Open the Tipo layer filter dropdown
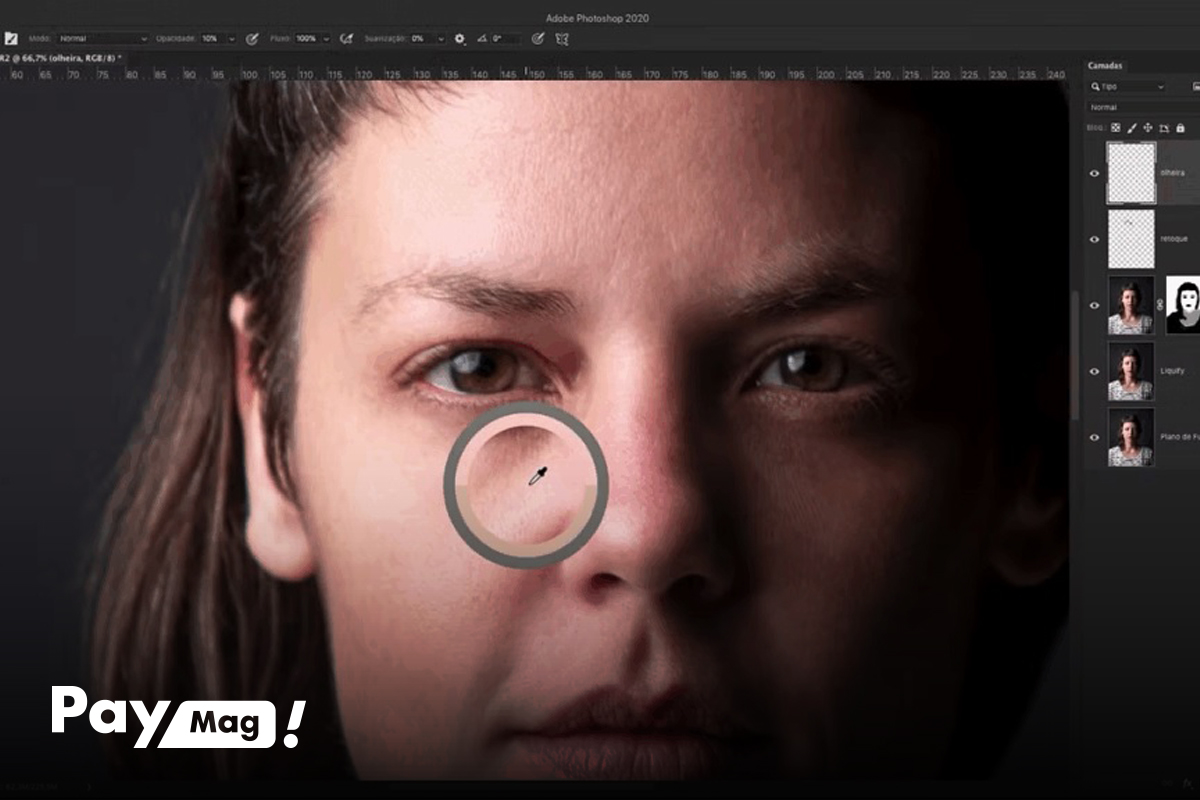This screenshot has height=800, width=1200. tap(1128, 87)
